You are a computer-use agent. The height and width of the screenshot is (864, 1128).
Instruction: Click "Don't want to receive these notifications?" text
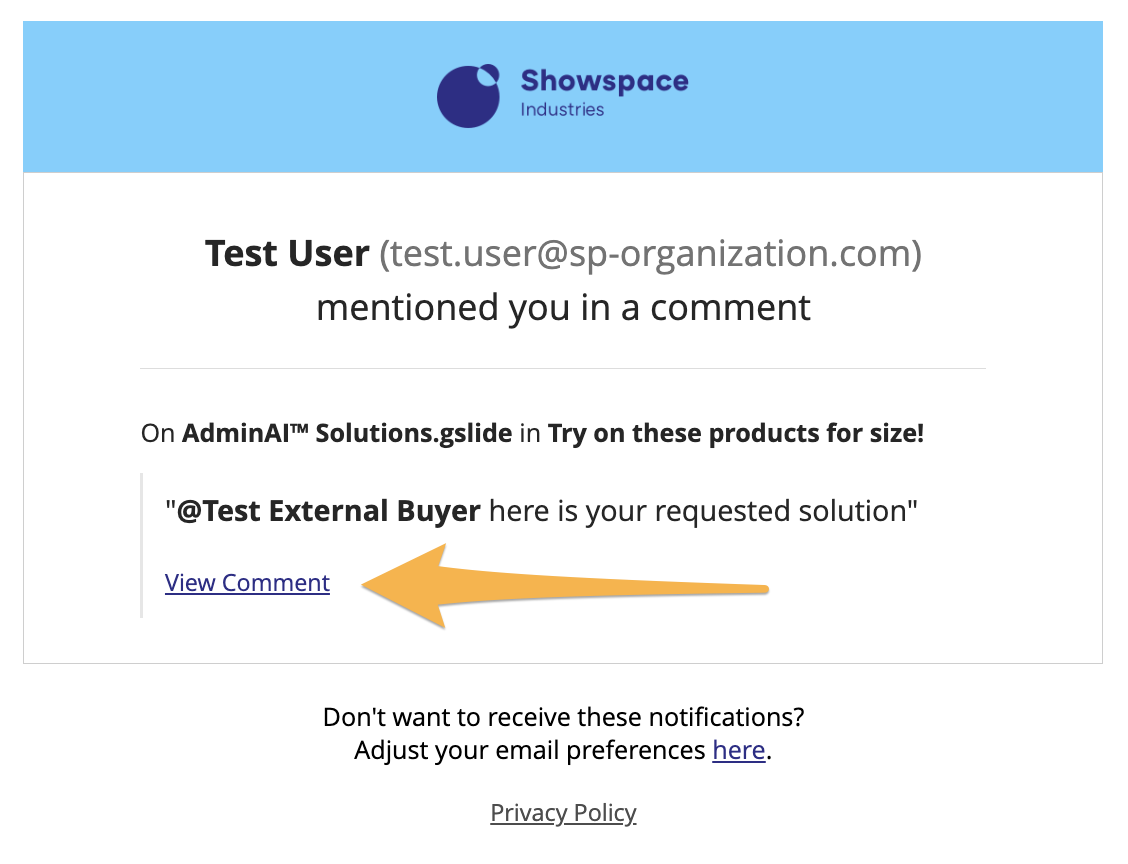(563, 717)
